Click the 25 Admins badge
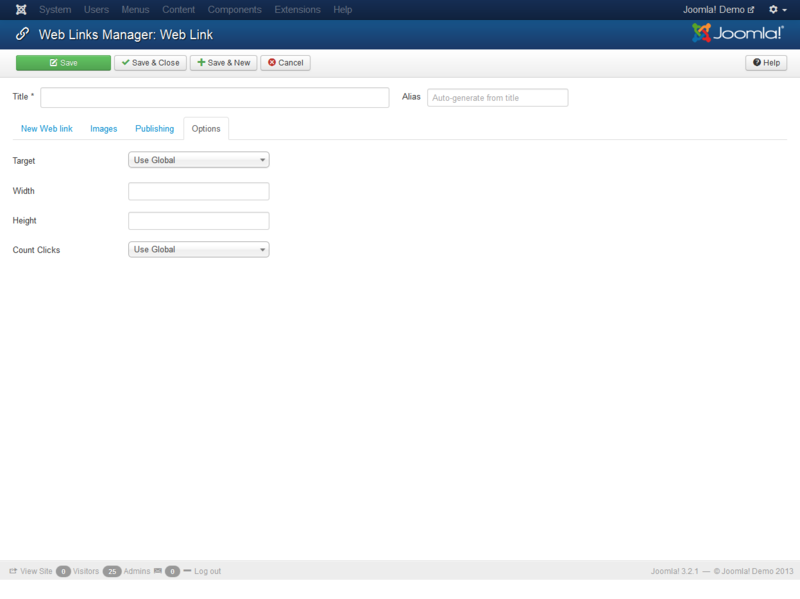This screenshot has height=599, width=800. pos(112,571)
